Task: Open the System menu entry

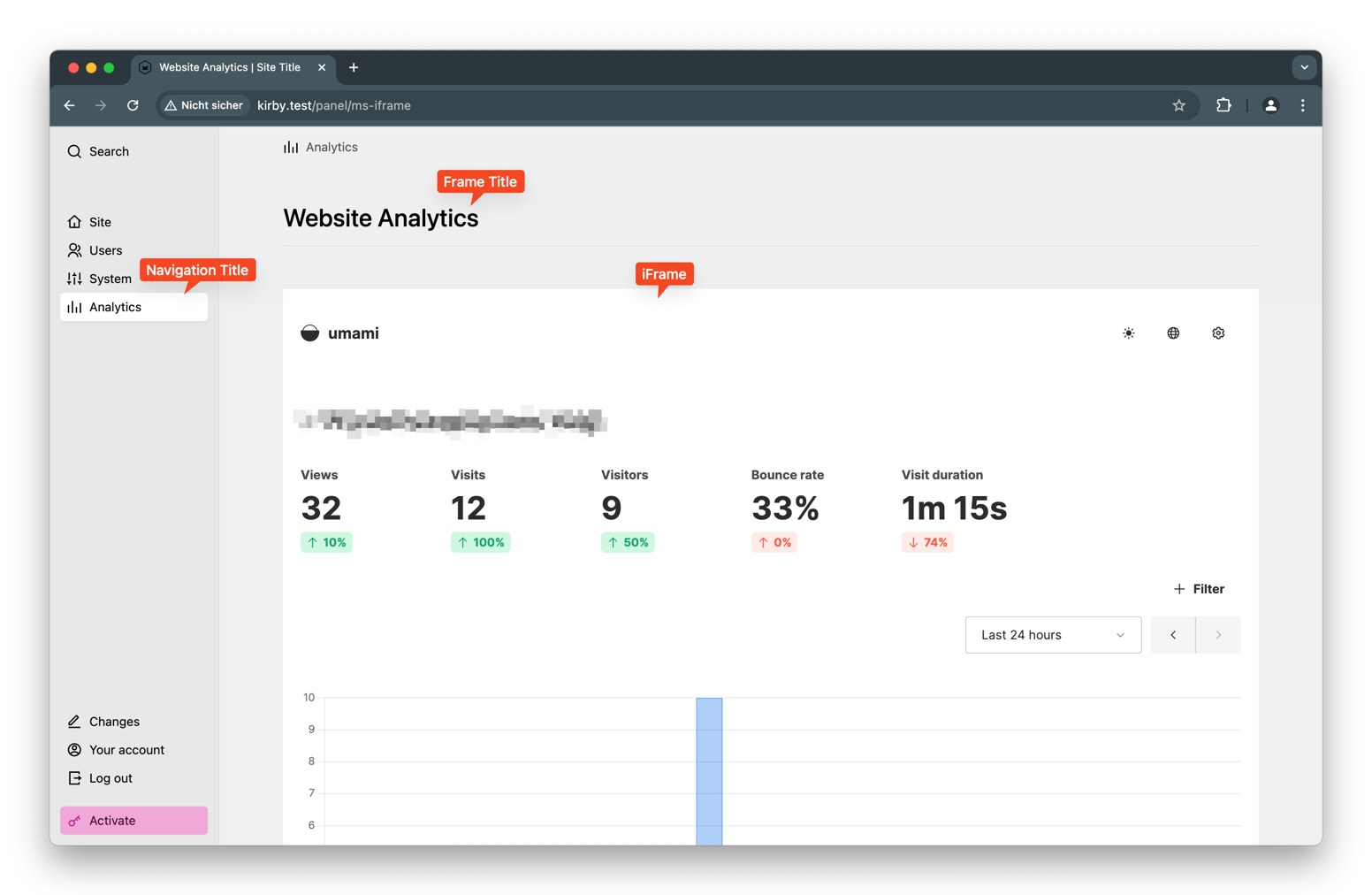Action: point(99,279)
